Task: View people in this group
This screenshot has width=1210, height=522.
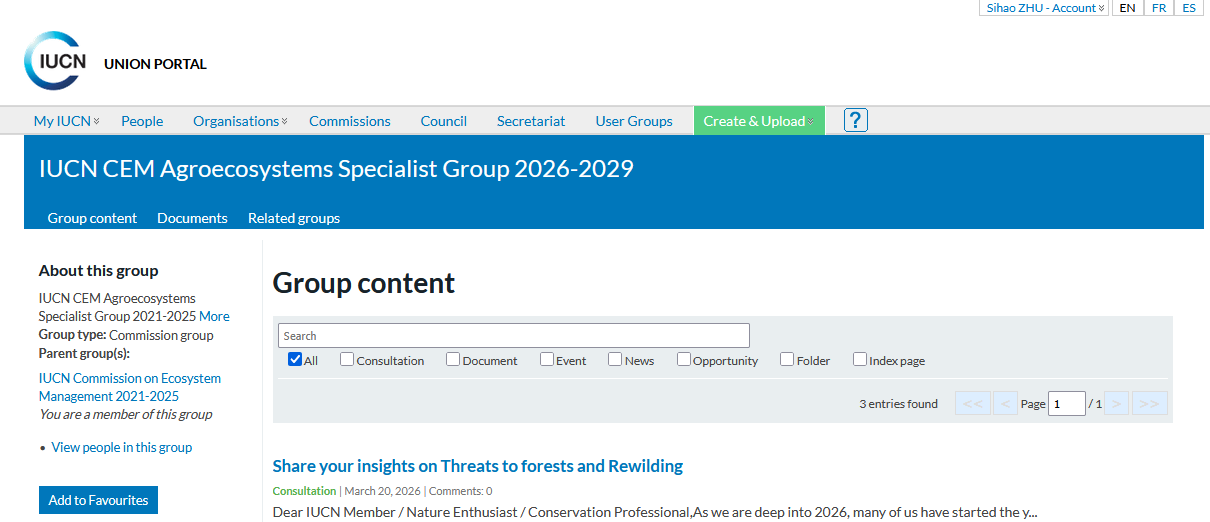Action: click(x=122, y=447)
